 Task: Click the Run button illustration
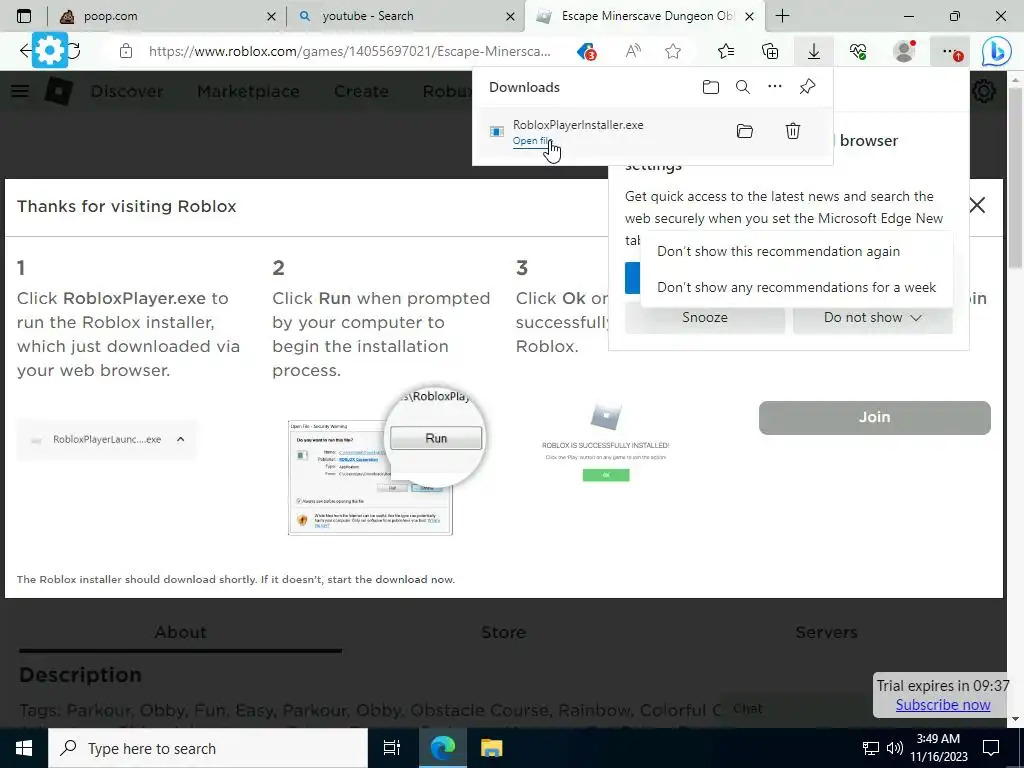[436, 438]
